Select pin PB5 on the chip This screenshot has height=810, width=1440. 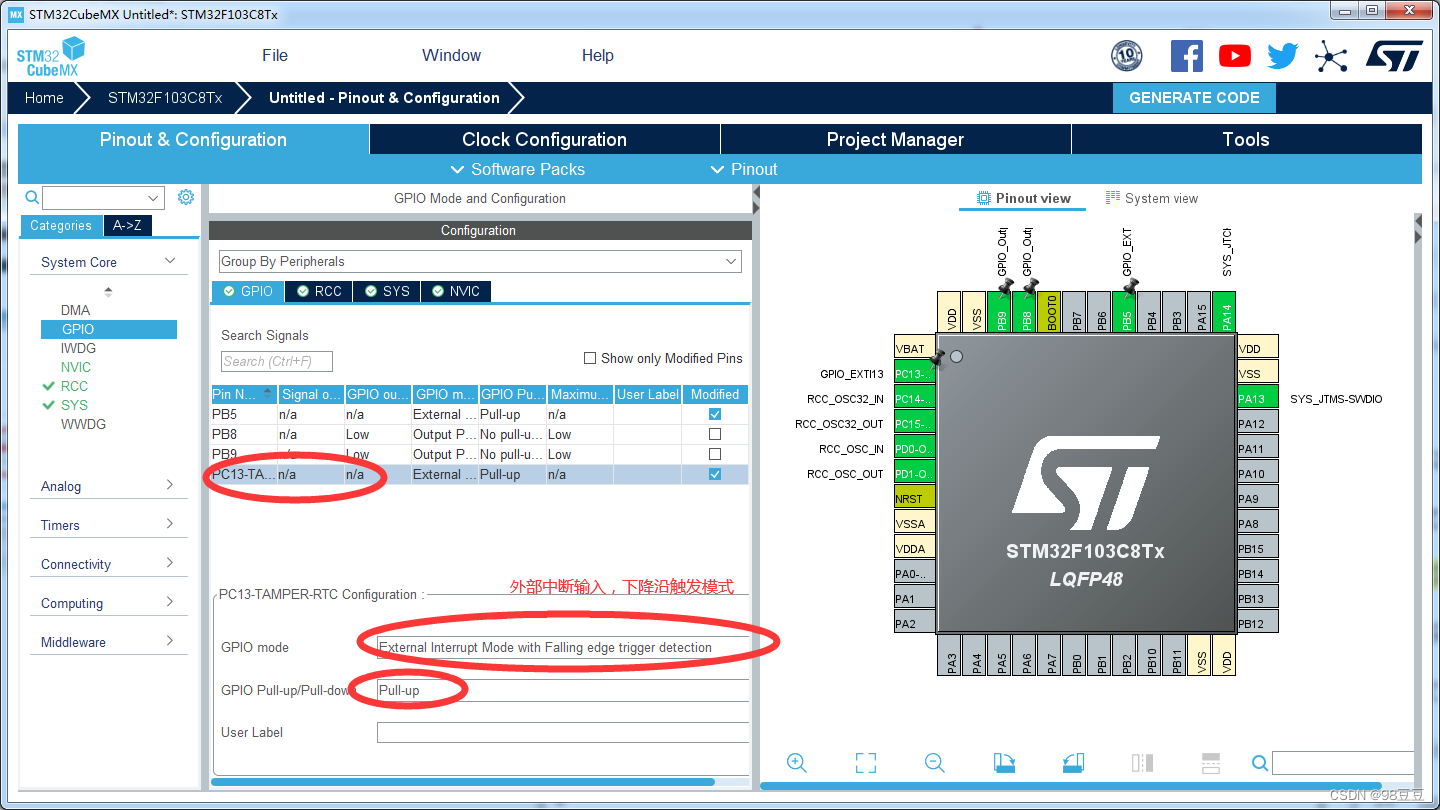click(1126, 313)
